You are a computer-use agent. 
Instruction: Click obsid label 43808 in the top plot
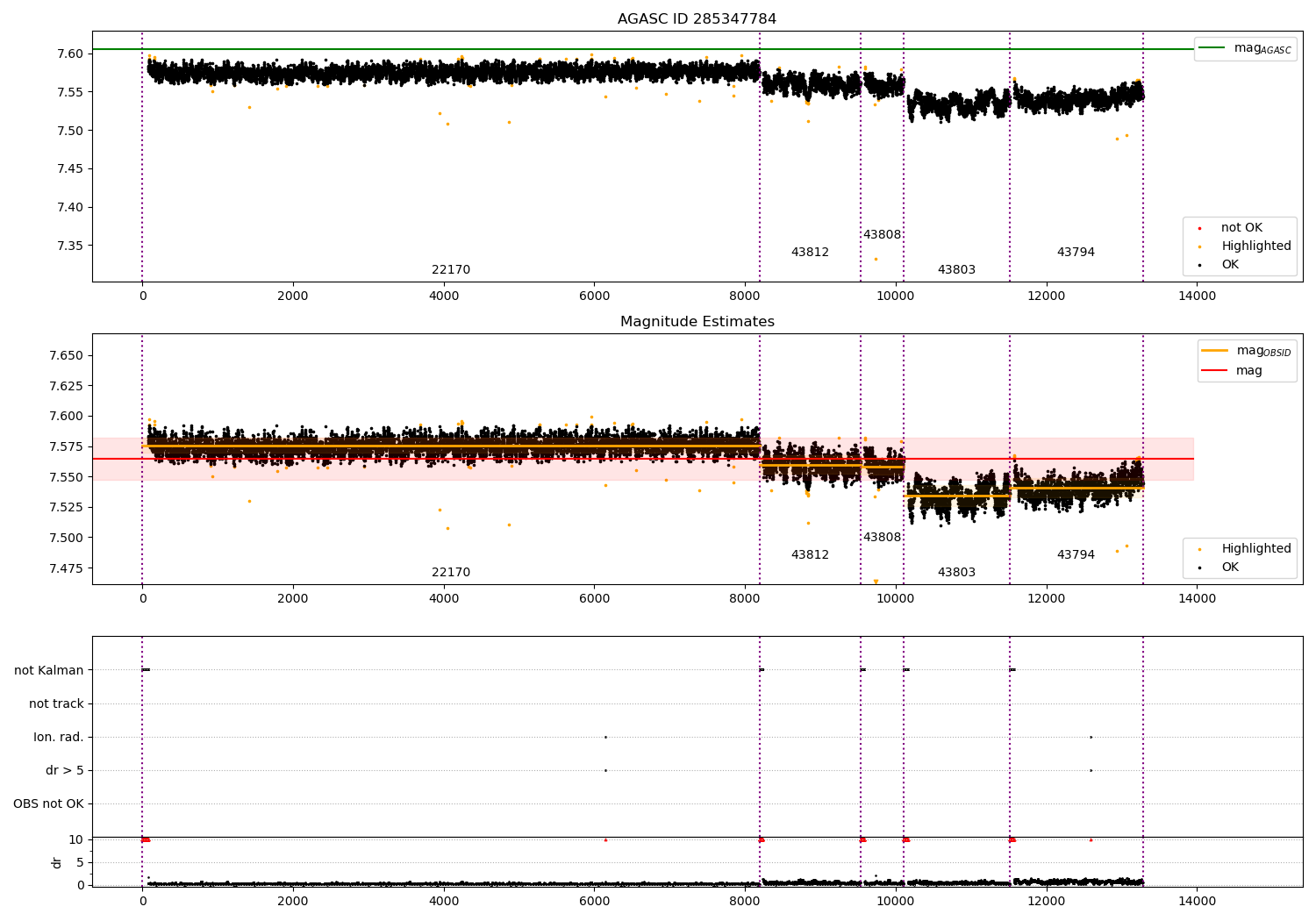882,235
